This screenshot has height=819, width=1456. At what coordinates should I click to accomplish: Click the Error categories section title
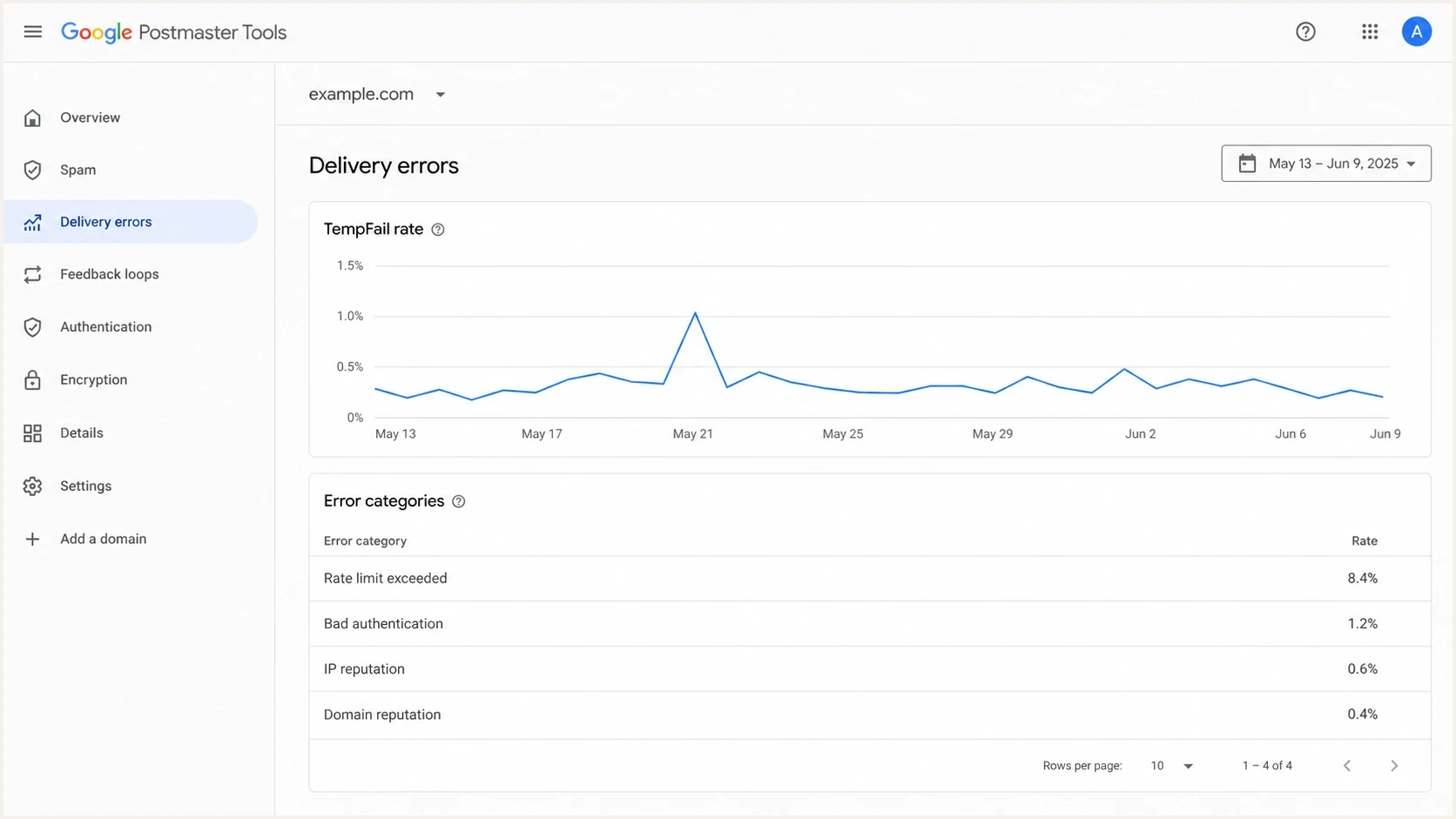coord(384,501)
